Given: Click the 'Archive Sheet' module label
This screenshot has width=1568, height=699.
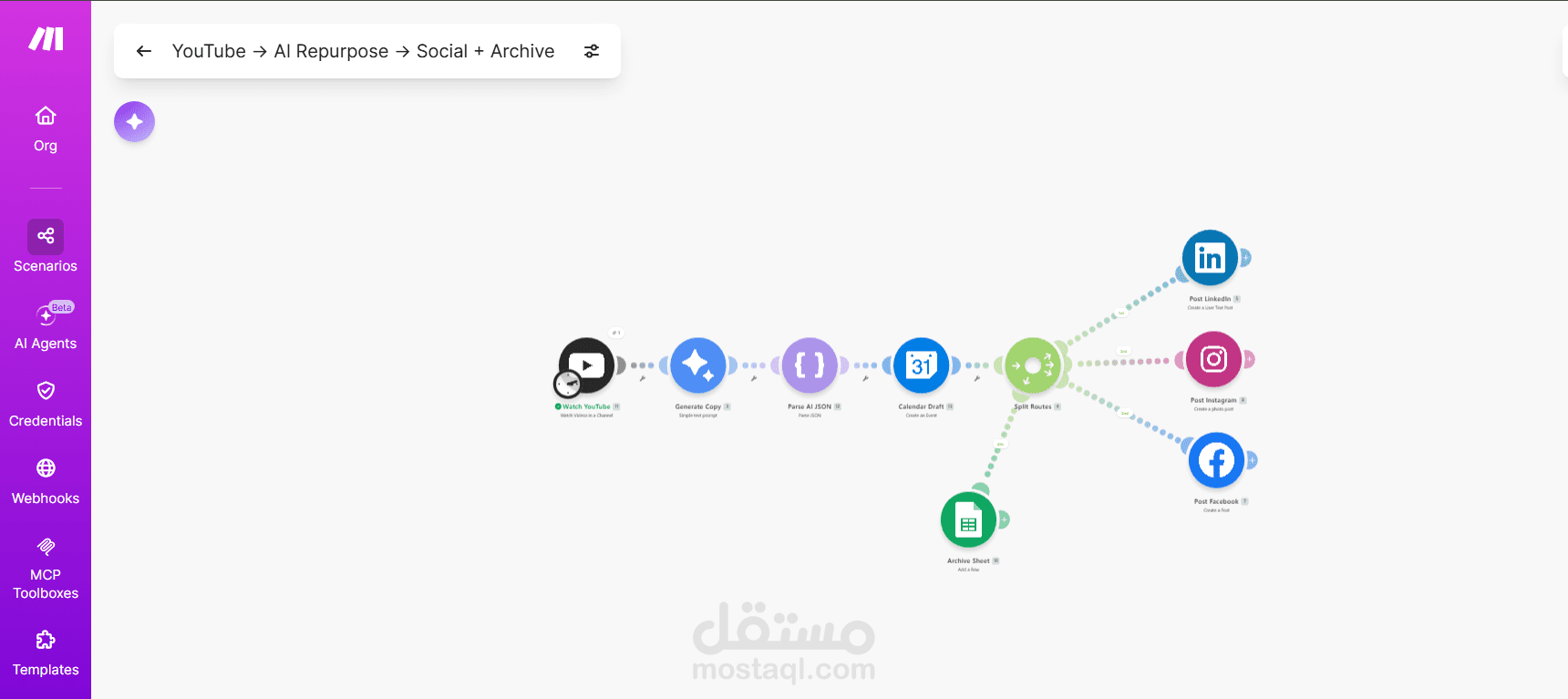Looking at the screenshot, I should coord(968,560).
